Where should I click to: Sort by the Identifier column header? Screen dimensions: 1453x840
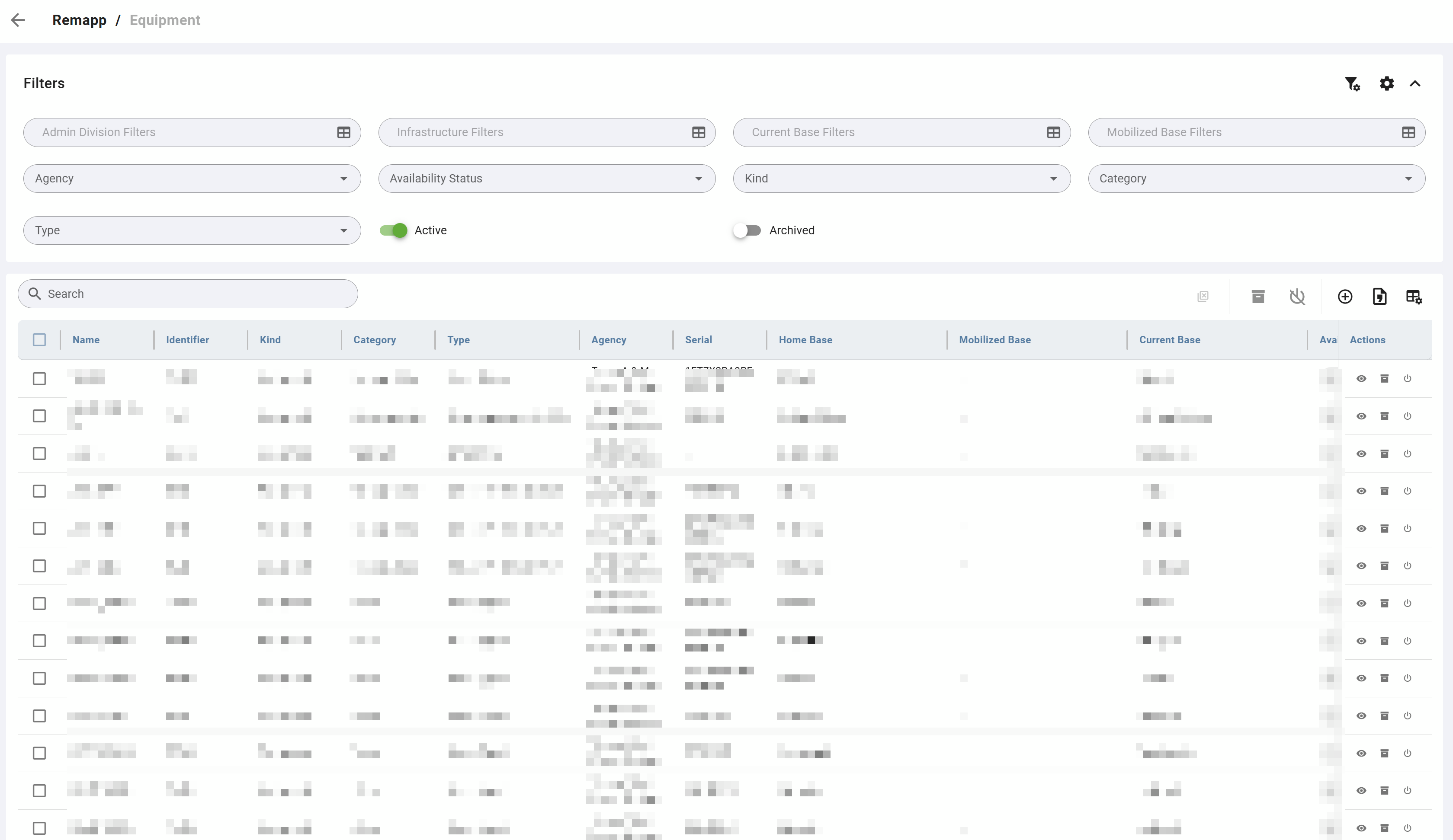coord(187,340)
